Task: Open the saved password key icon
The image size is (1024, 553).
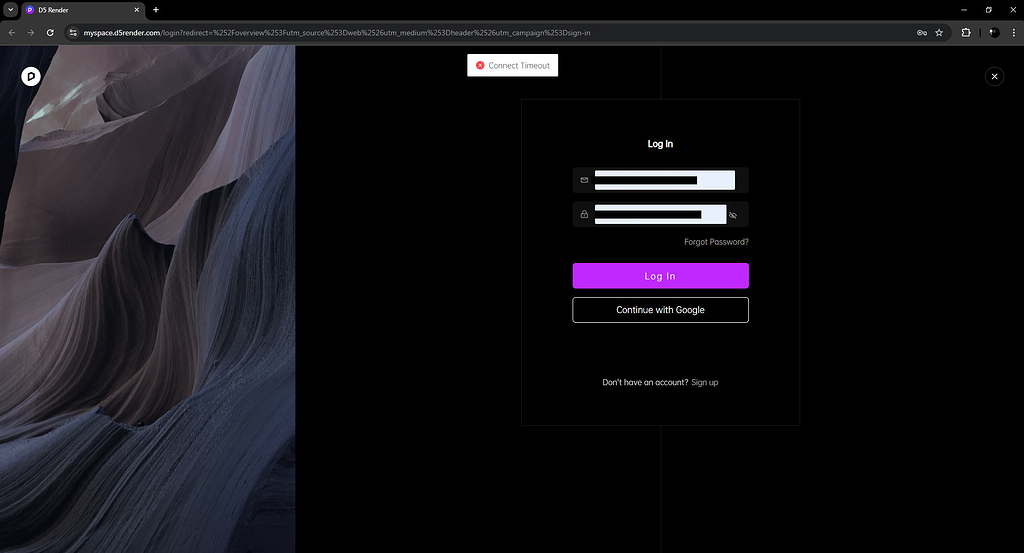Action: [x=921, y=33]
